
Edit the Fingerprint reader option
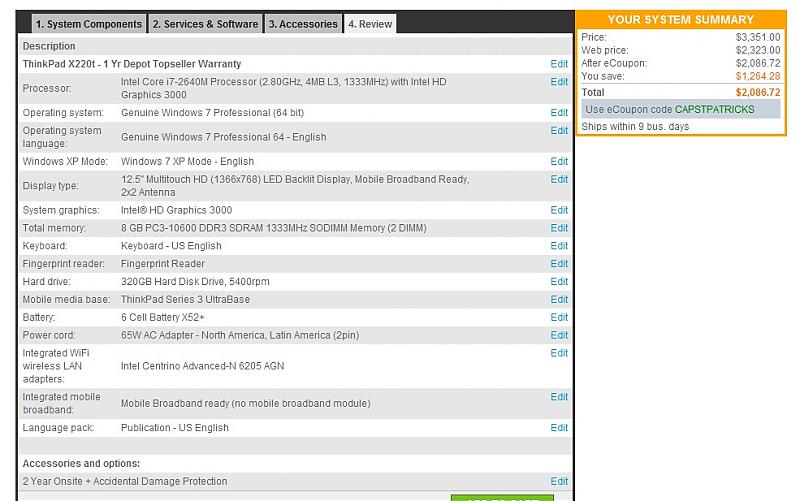point(559,264)
